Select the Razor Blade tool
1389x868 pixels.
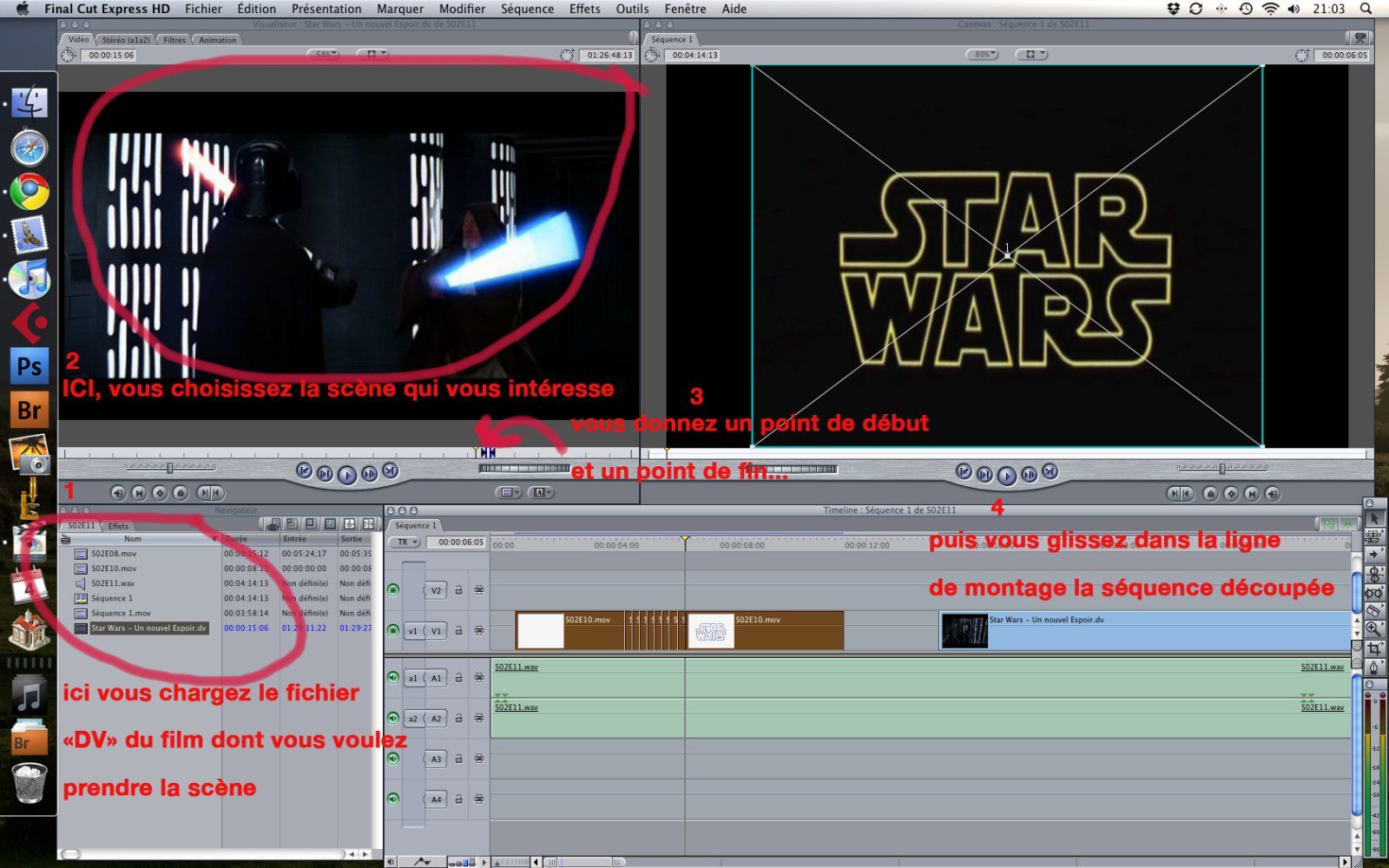point(1374,611)
